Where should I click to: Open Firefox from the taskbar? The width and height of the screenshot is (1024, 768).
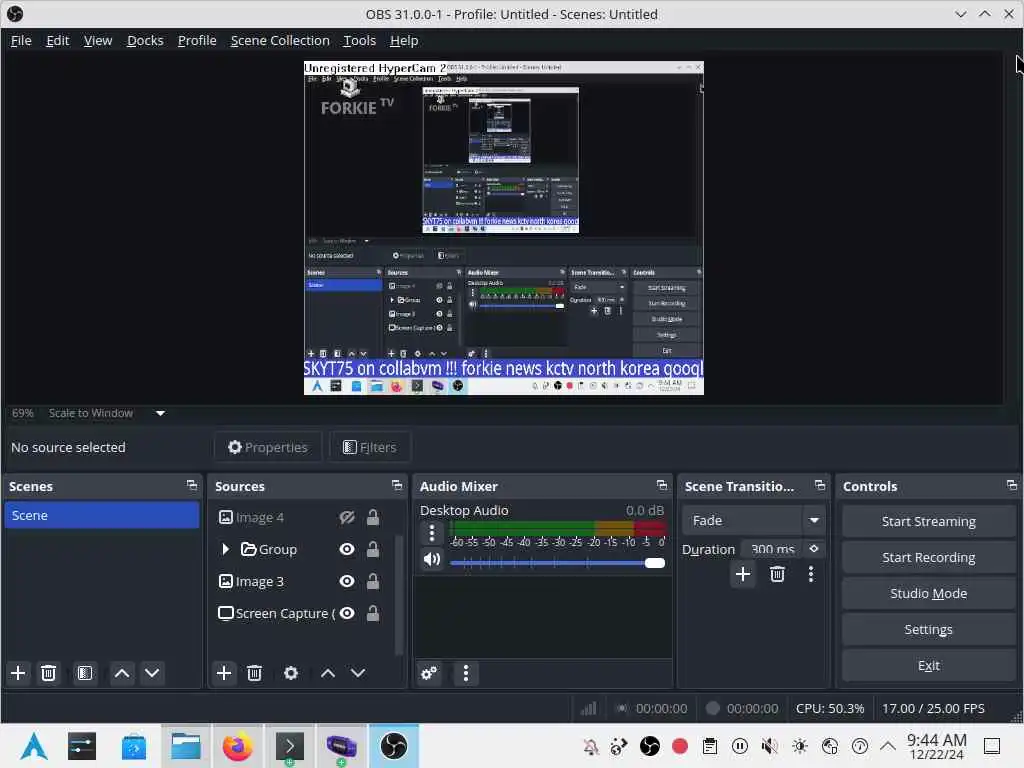point(237,746)
